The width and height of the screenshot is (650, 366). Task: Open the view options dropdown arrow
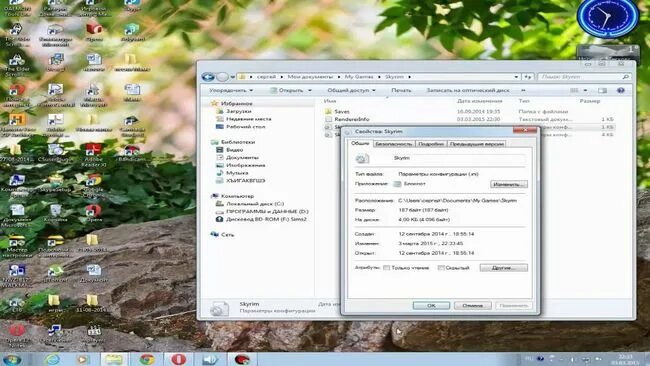(x=585, y=90)
